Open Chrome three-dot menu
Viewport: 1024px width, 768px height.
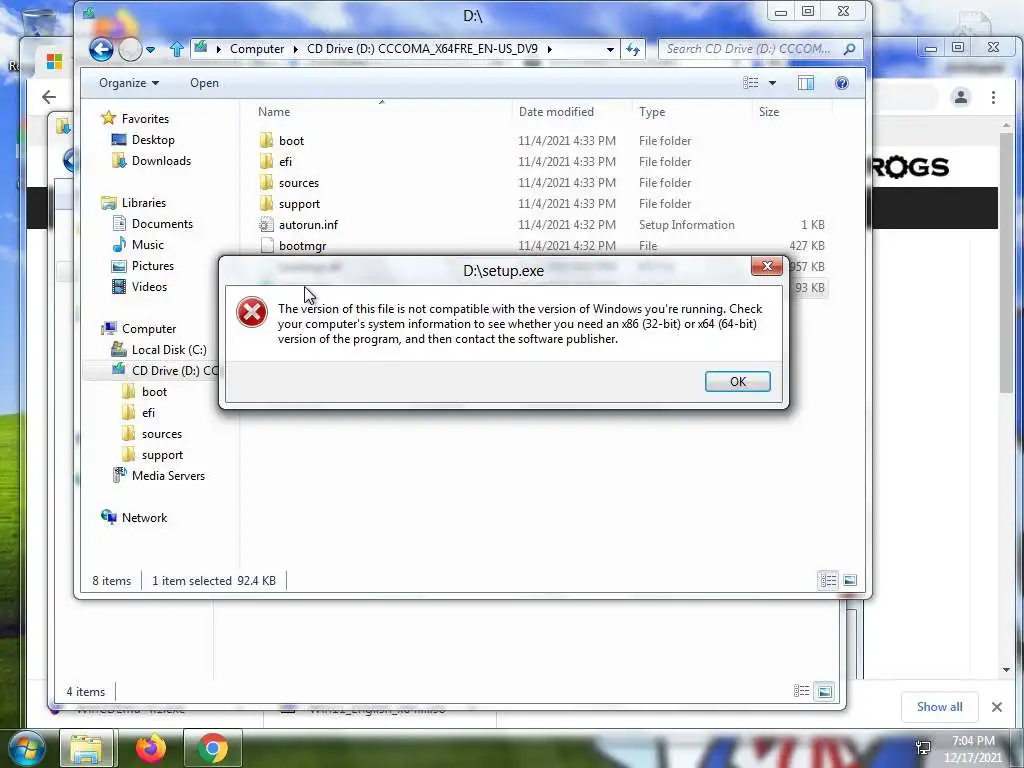(993, 97)
